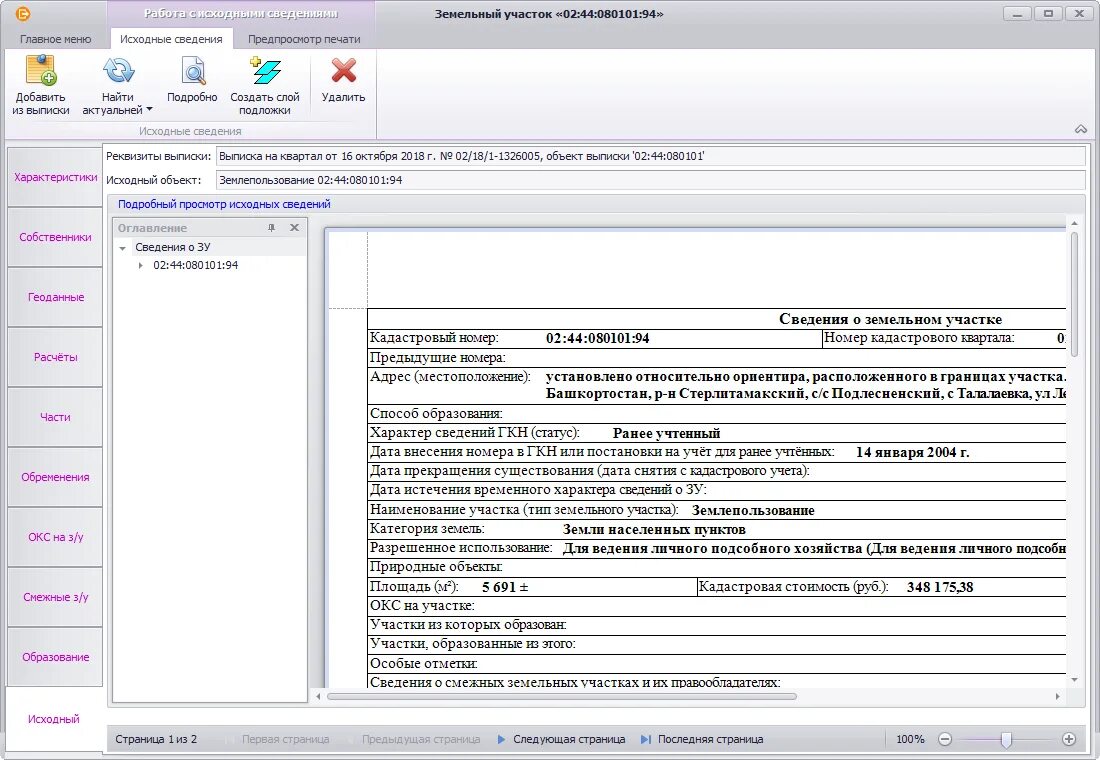Go to next page arrow 'Следующая страница'
Screen dimensions: 1100x760
[561, 739]
